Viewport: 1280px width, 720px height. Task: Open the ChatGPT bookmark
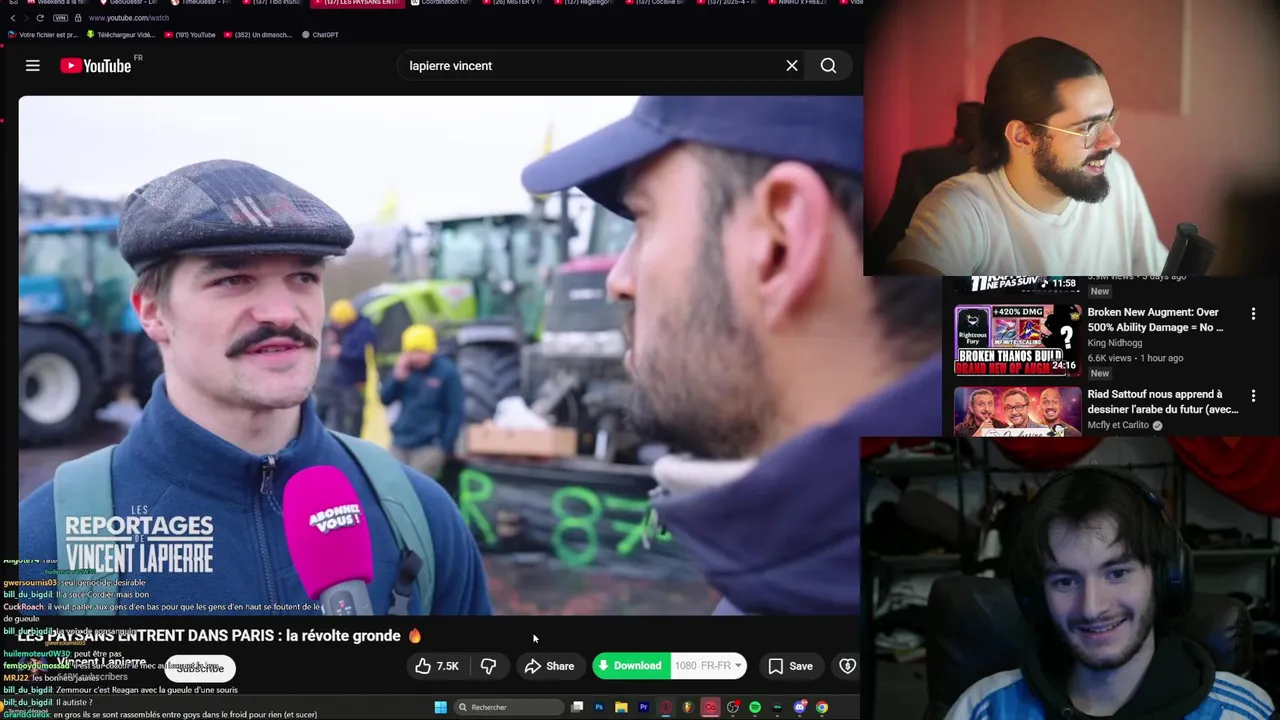320,34
